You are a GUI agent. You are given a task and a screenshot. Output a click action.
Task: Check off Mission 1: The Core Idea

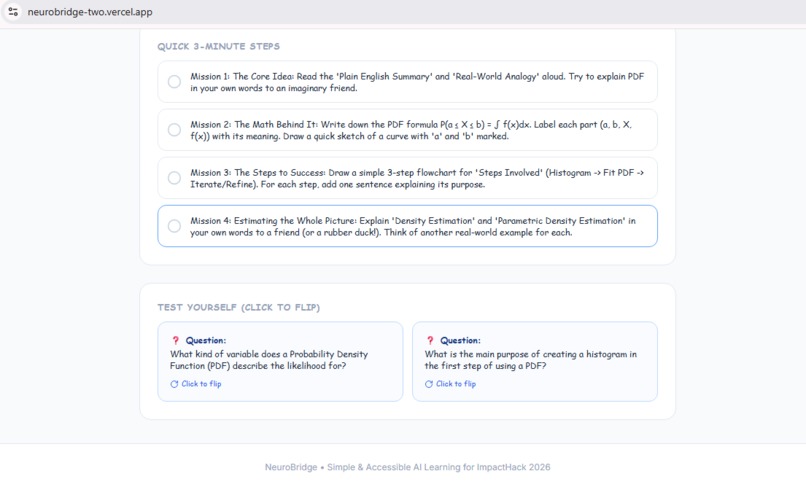pyautogui.click(x=174, y=82)
